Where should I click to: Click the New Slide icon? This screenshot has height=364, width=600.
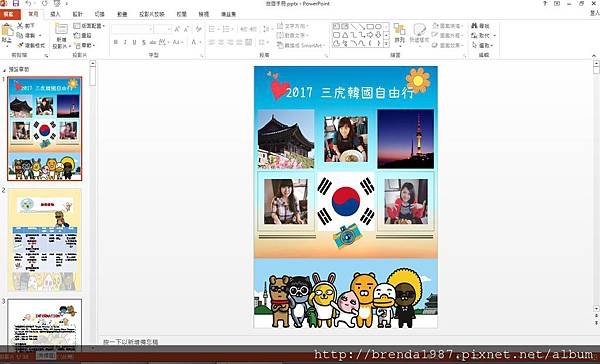coord(61,29)
